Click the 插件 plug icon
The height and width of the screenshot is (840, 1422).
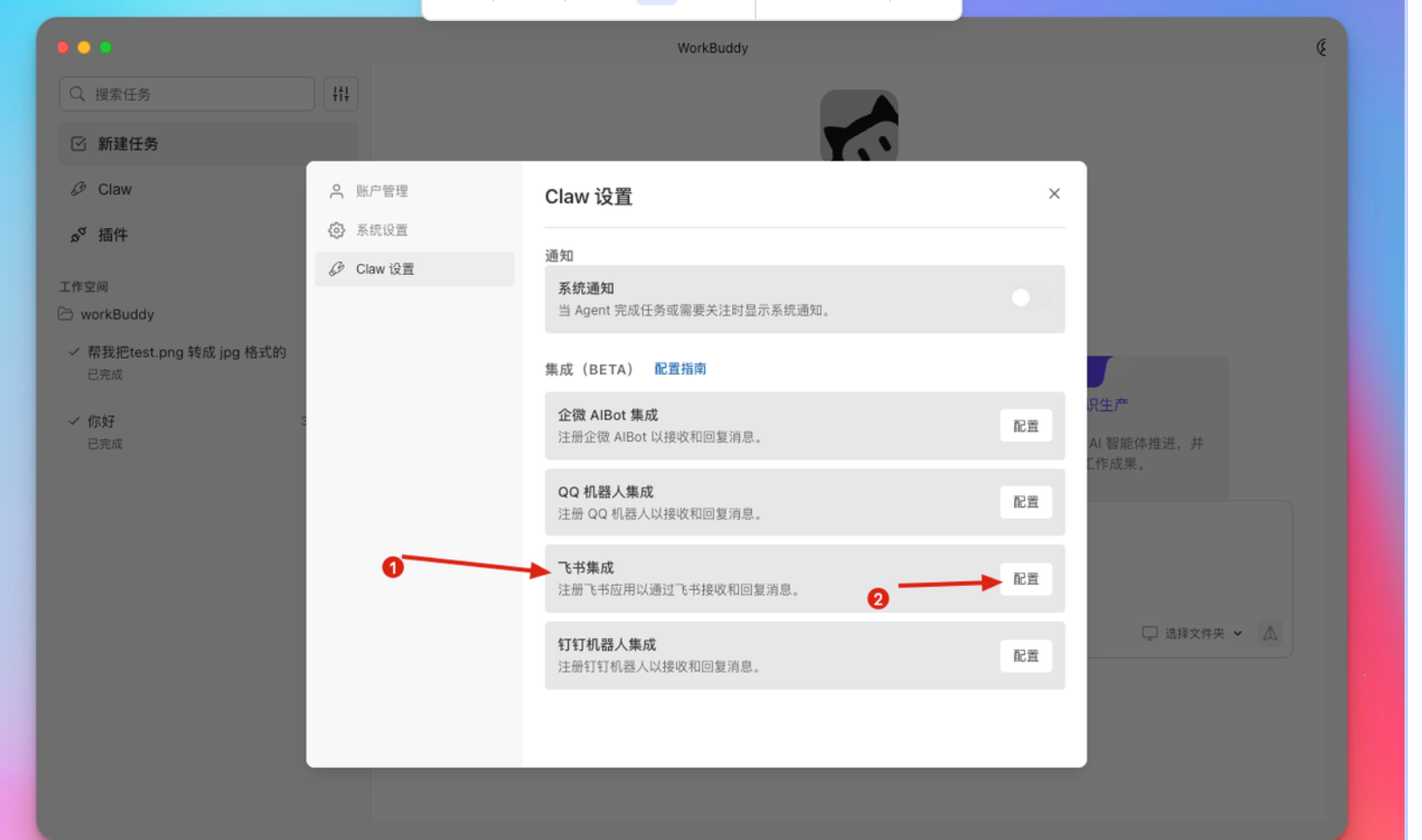coord(79,235)
